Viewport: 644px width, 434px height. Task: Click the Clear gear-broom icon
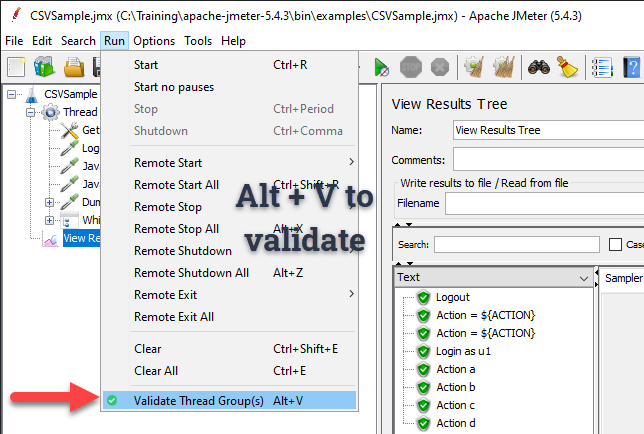click(x=474, y=67)
